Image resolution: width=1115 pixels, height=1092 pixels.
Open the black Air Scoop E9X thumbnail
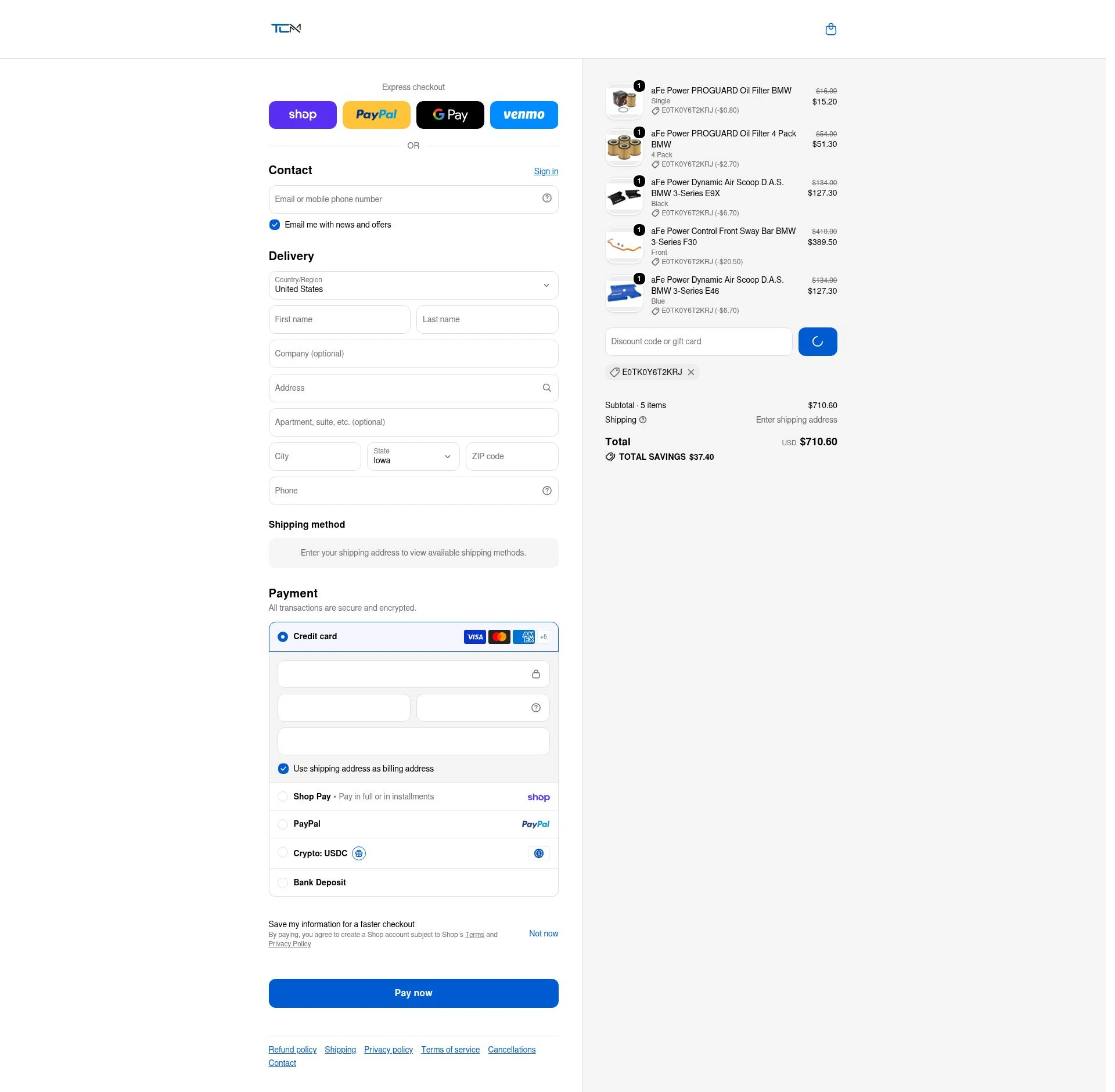[624, 196]
